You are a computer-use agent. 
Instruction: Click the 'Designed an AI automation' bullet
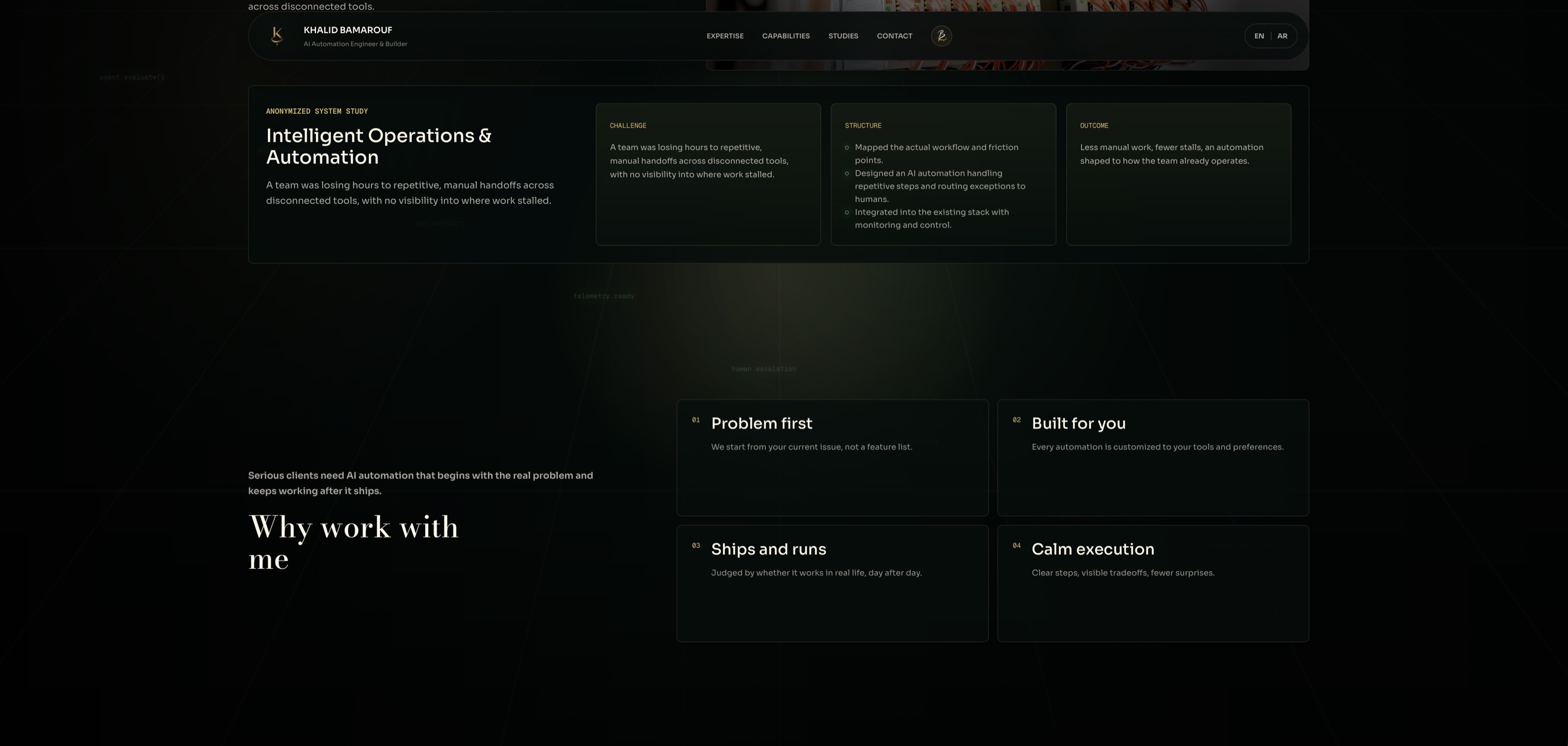940,186
